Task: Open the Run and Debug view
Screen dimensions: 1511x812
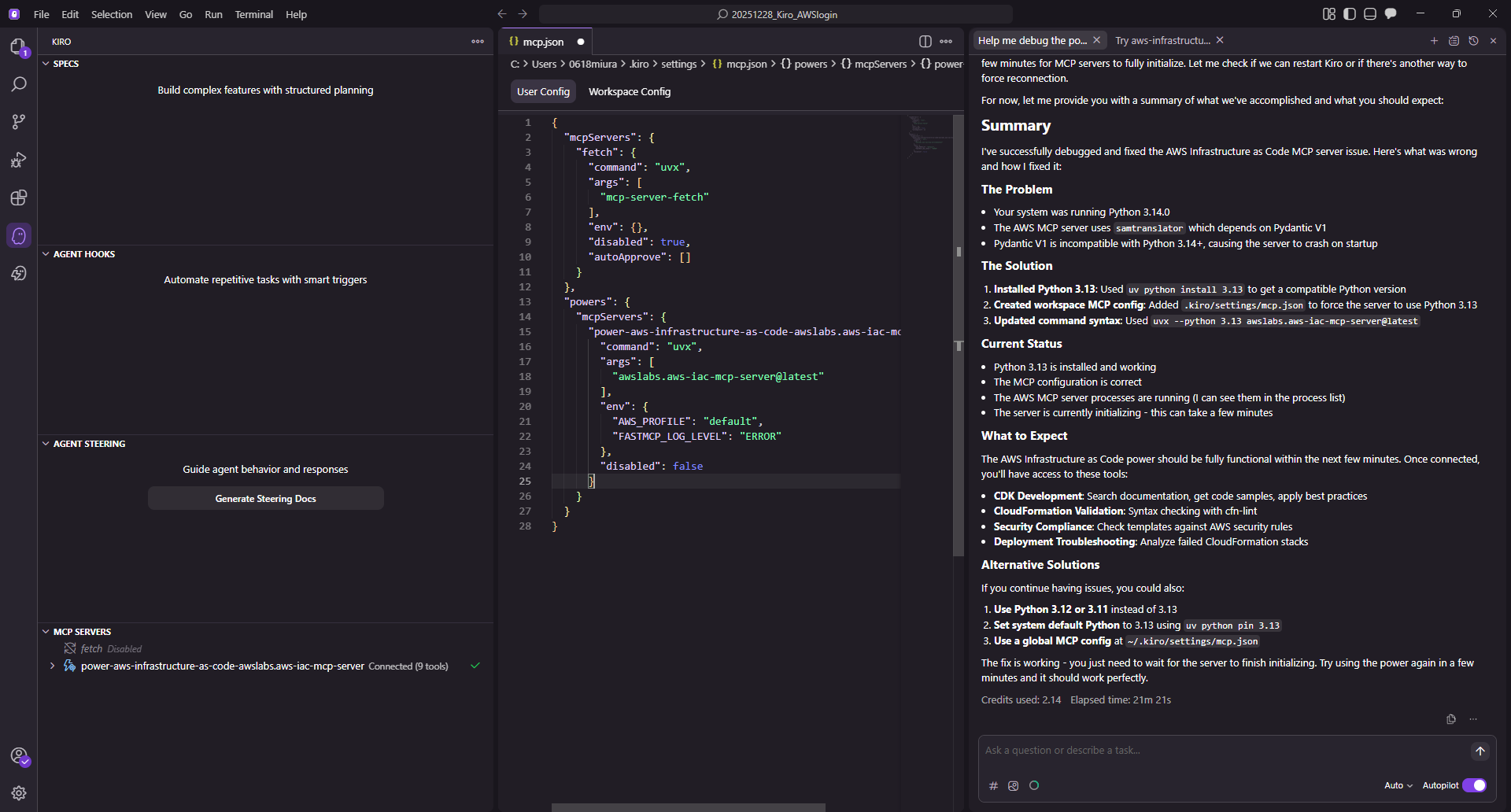Action: pyautogui.click(x=19, y=160)
